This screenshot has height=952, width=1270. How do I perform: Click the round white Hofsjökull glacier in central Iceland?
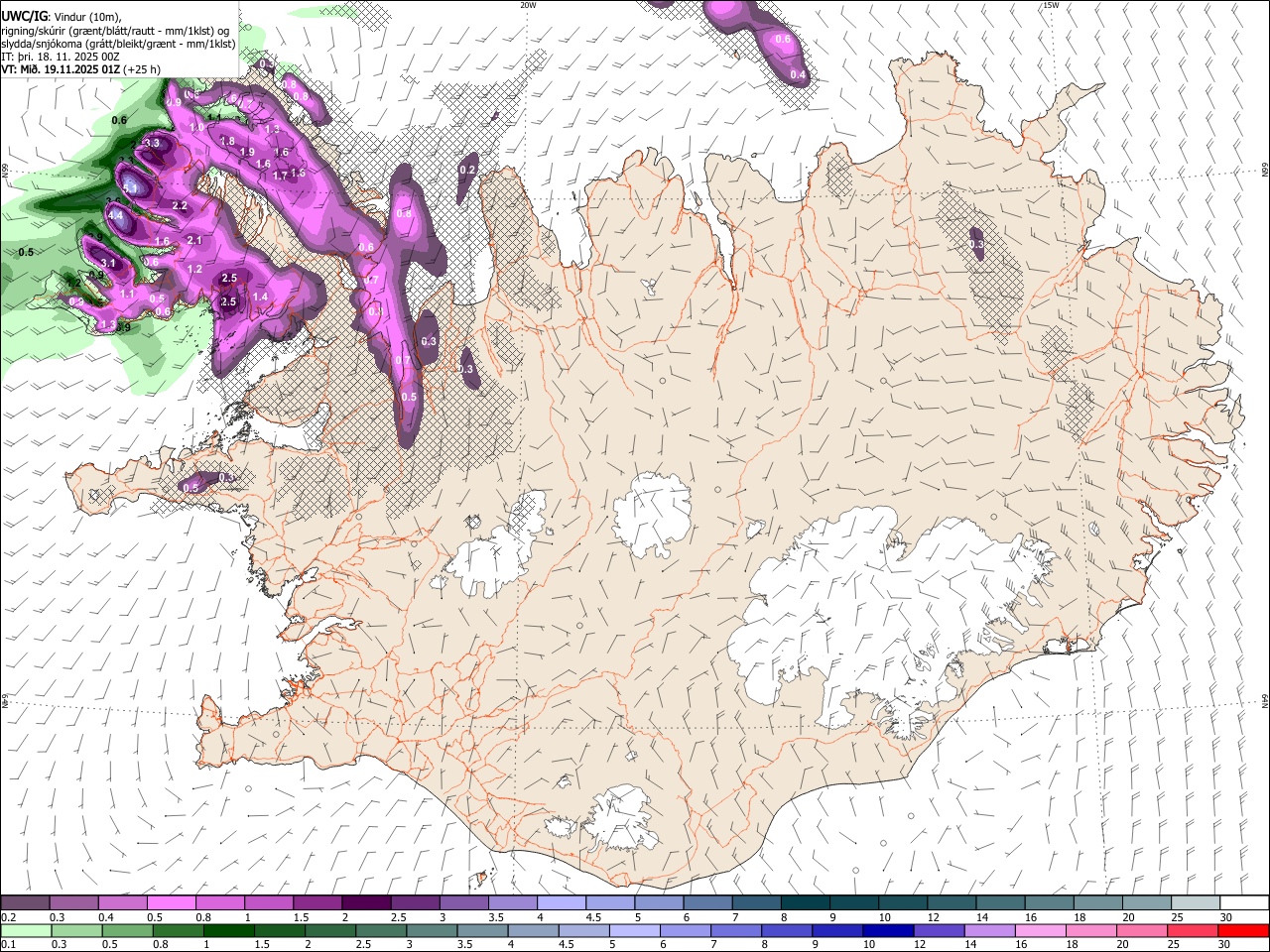point(652,514)
